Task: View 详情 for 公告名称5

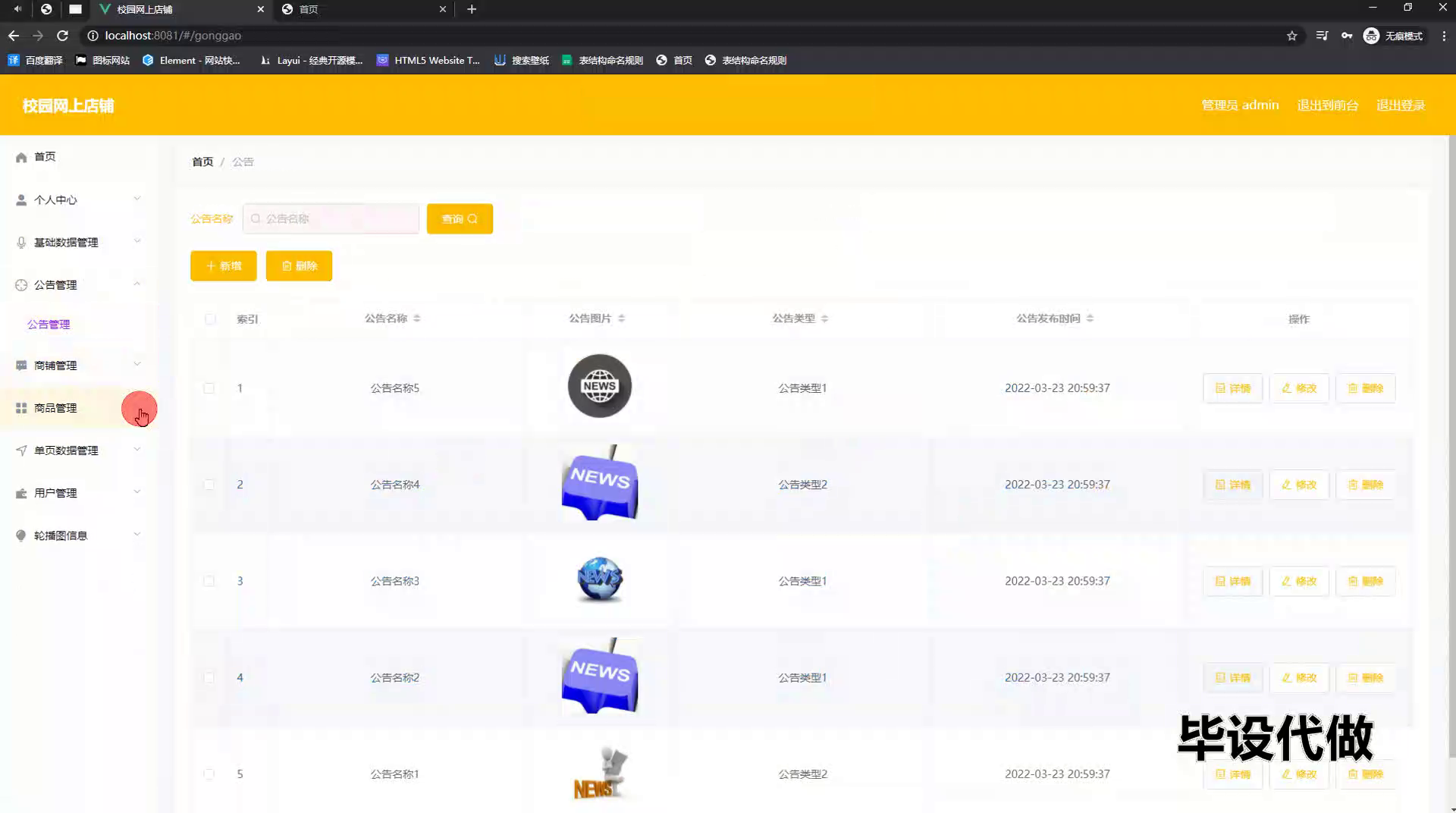Action: coord(1233,388)
